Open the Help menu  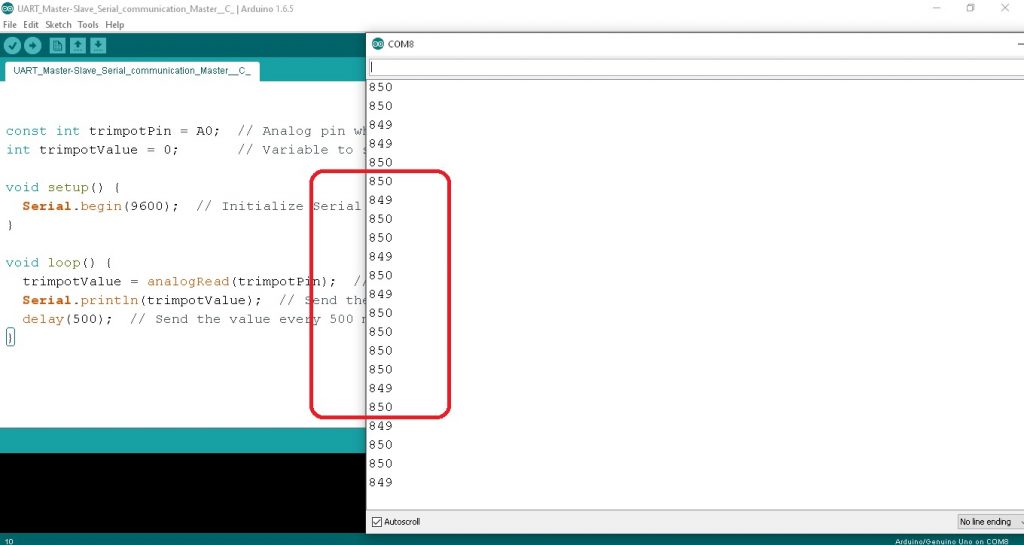[x=114, y=25]
